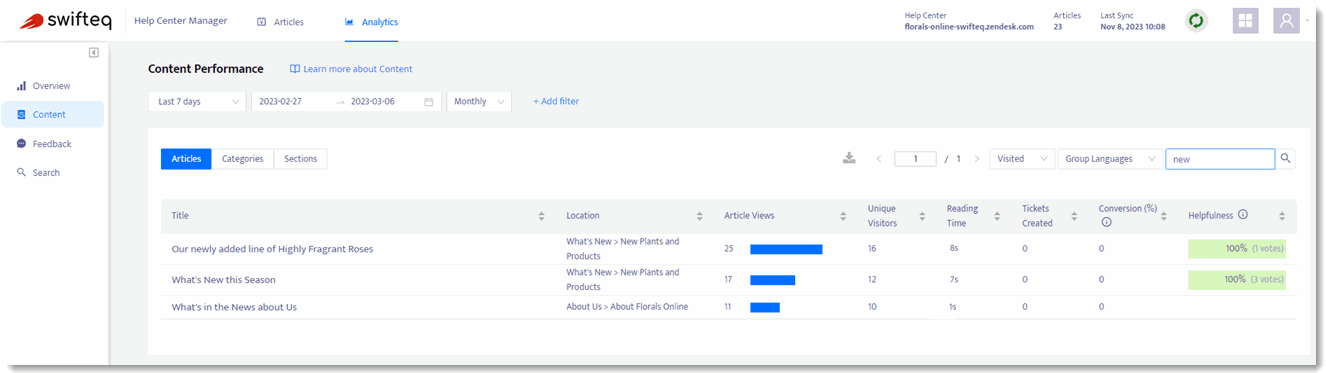Viewport: 1326px width, 373px height.
Task: Download the articles table export icon
Action: [x=849, y=158]
